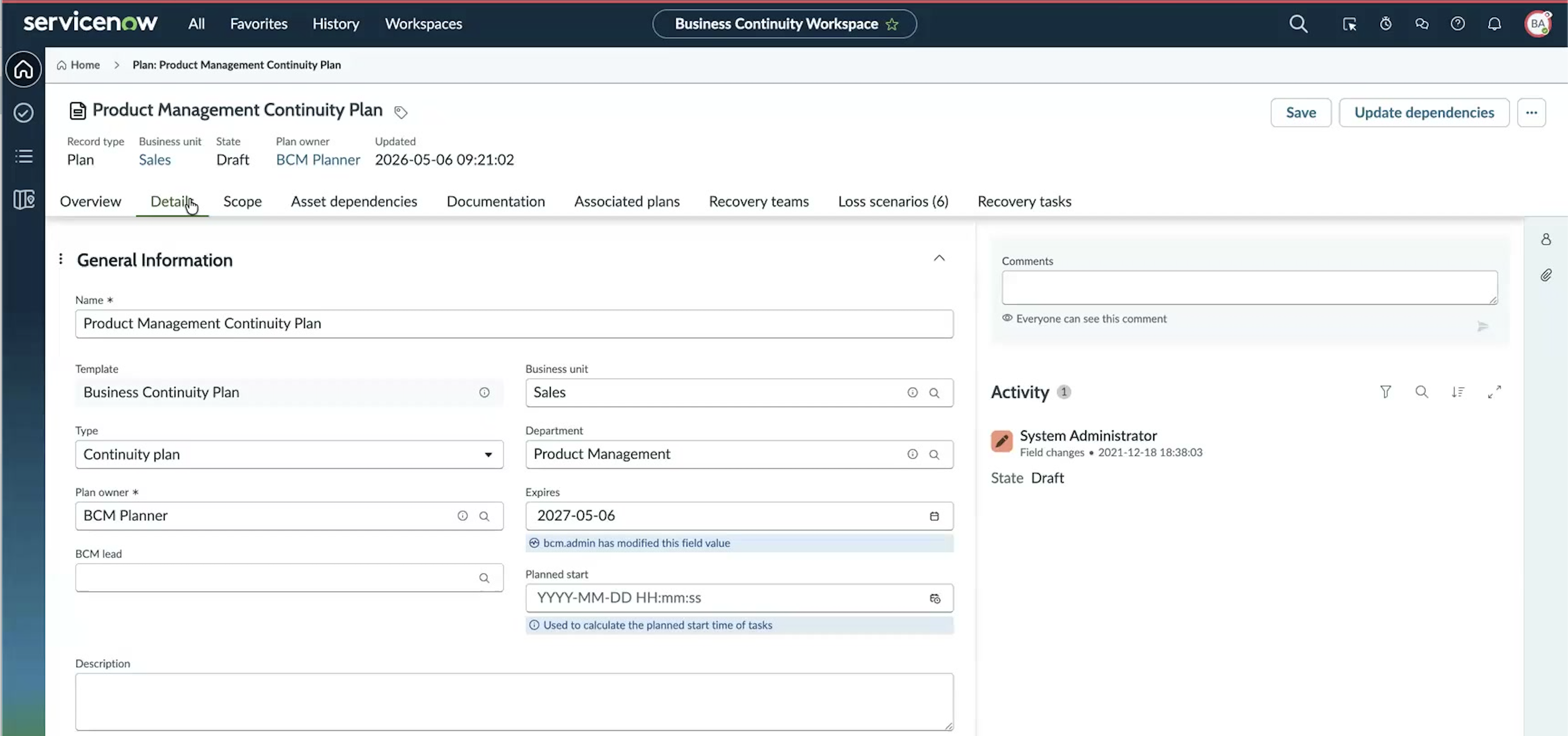This screenshot has width=1568, height=736.
Task: Open the Expires date calendar picker
Action: click(x=934, y=516)
